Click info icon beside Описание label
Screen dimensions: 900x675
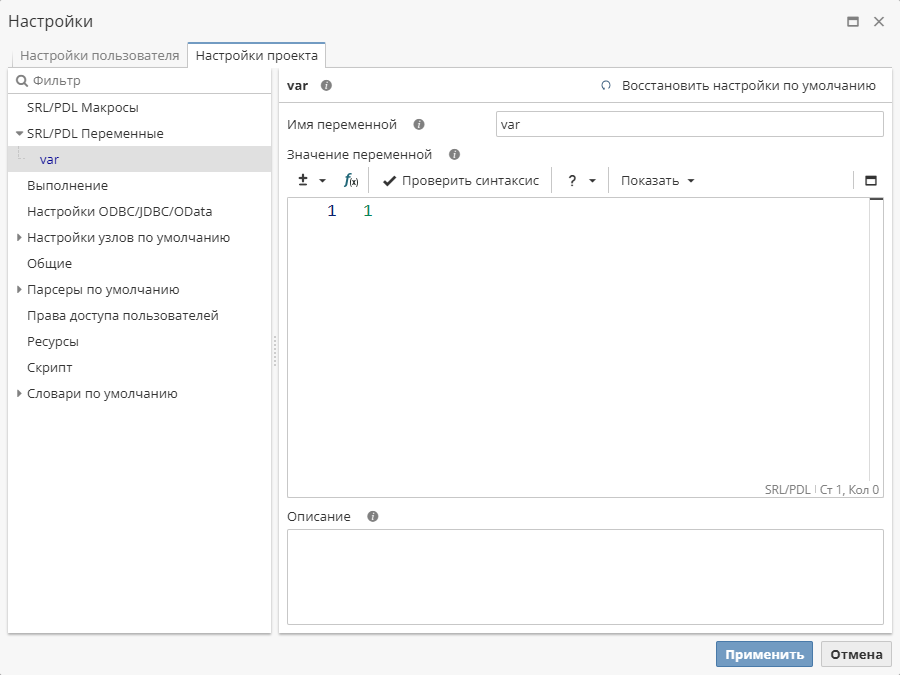(373, 517)
